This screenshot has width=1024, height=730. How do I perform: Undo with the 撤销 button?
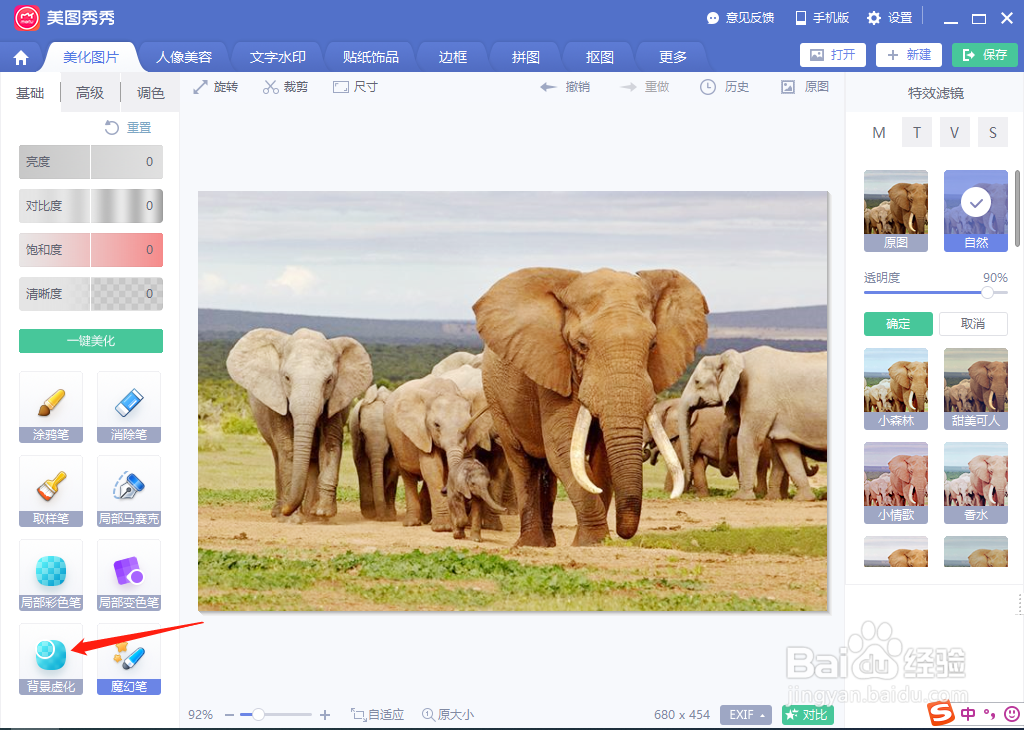pyautogui.click(x=565, y=87)
